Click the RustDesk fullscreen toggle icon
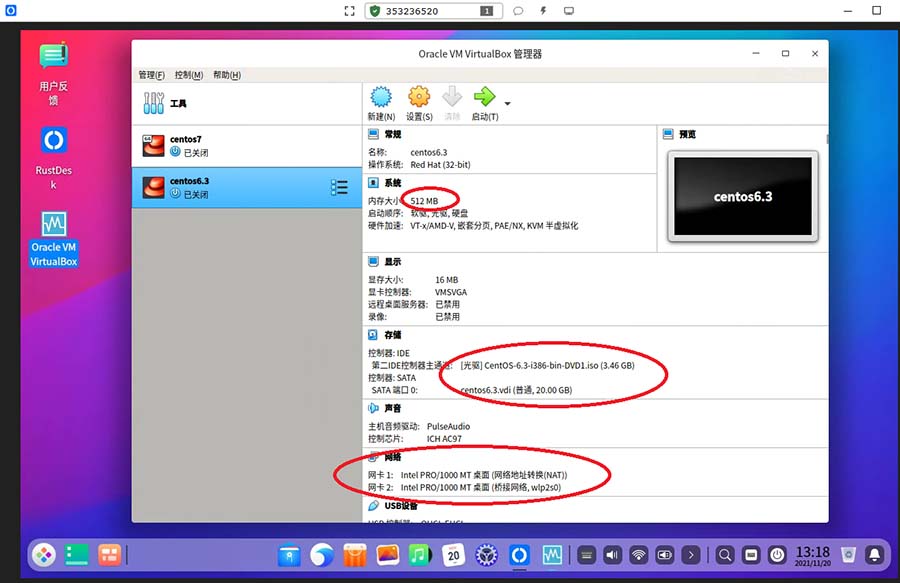 click(x=349, y=11)
